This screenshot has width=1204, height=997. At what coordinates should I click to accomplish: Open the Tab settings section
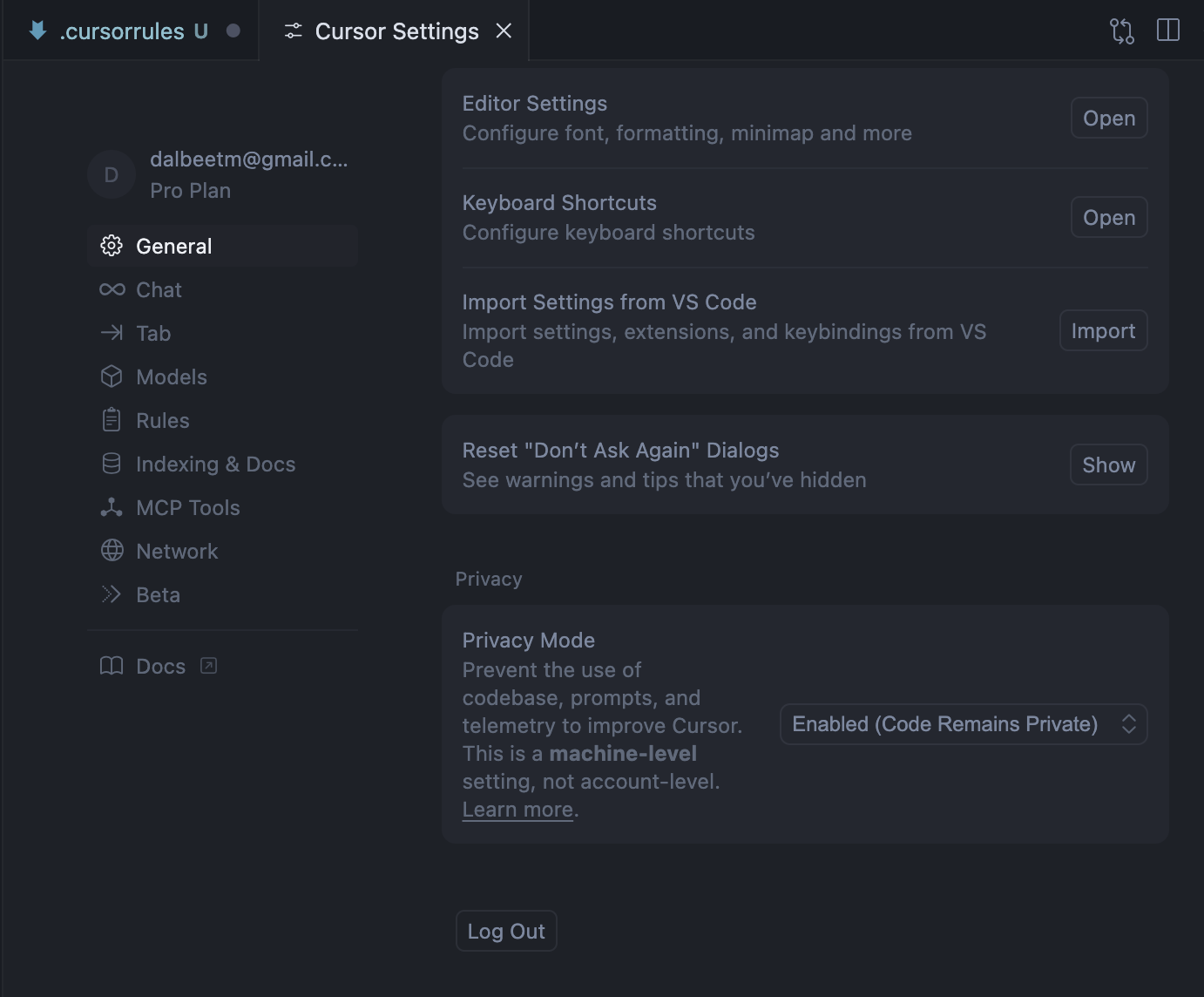pos(223,333)
